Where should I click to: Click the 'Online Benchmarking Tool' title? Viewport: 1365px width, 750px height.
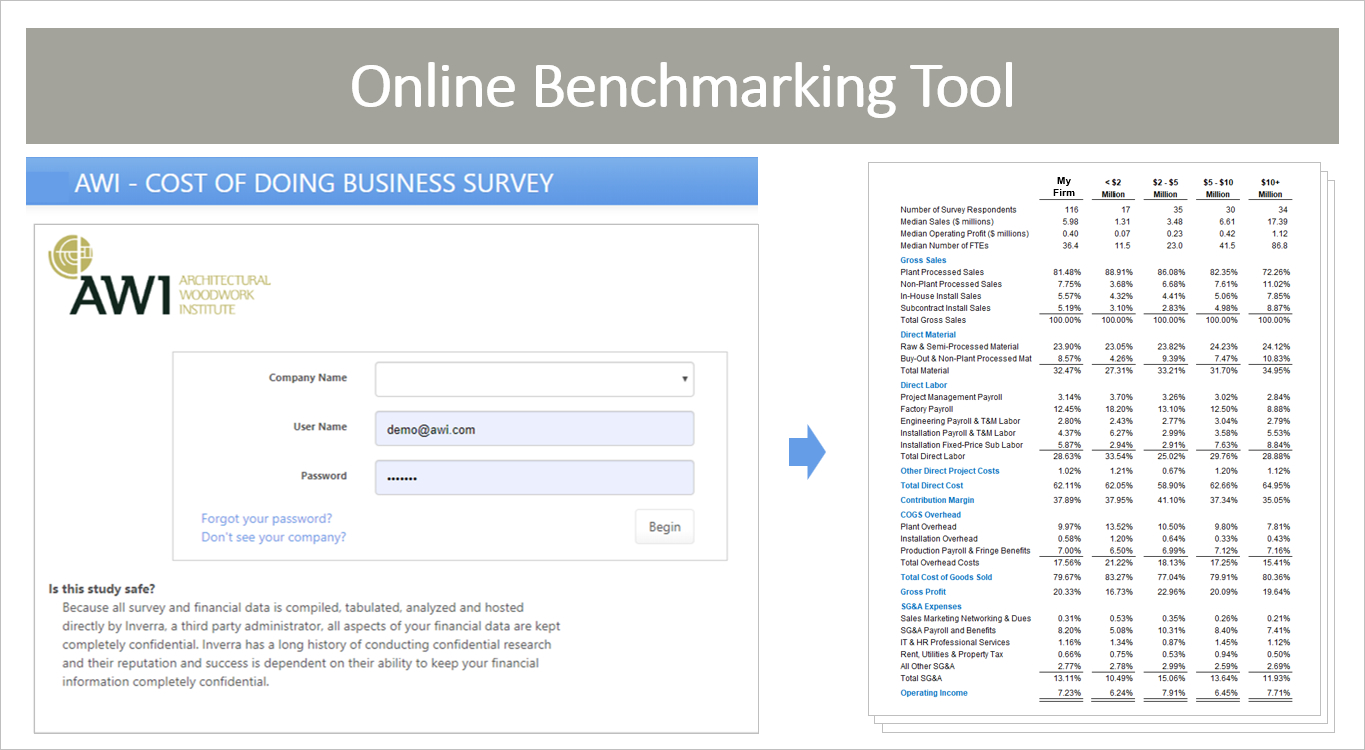[x=682, y=86]
